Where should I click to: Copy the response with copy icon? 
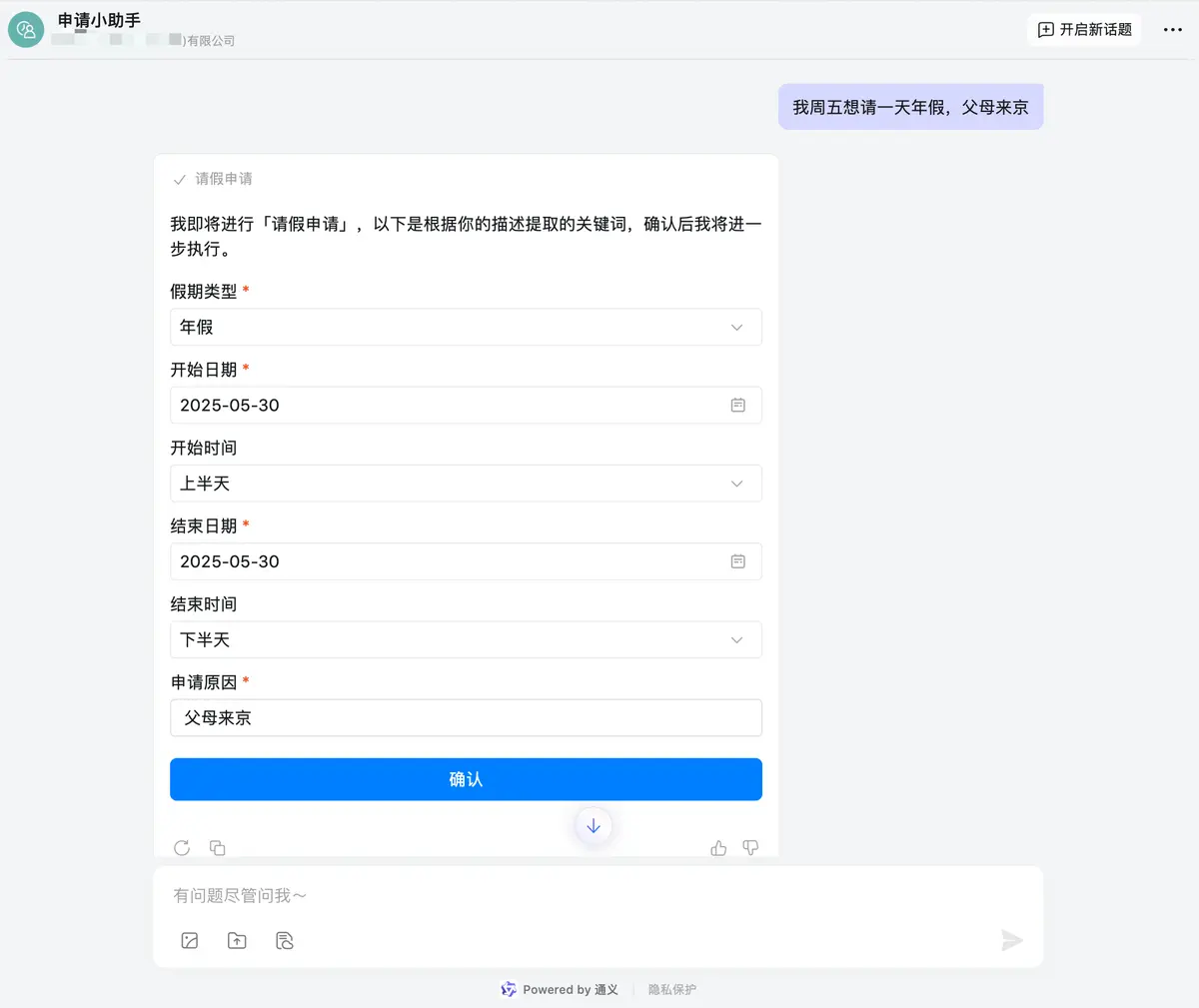(217, 848)
